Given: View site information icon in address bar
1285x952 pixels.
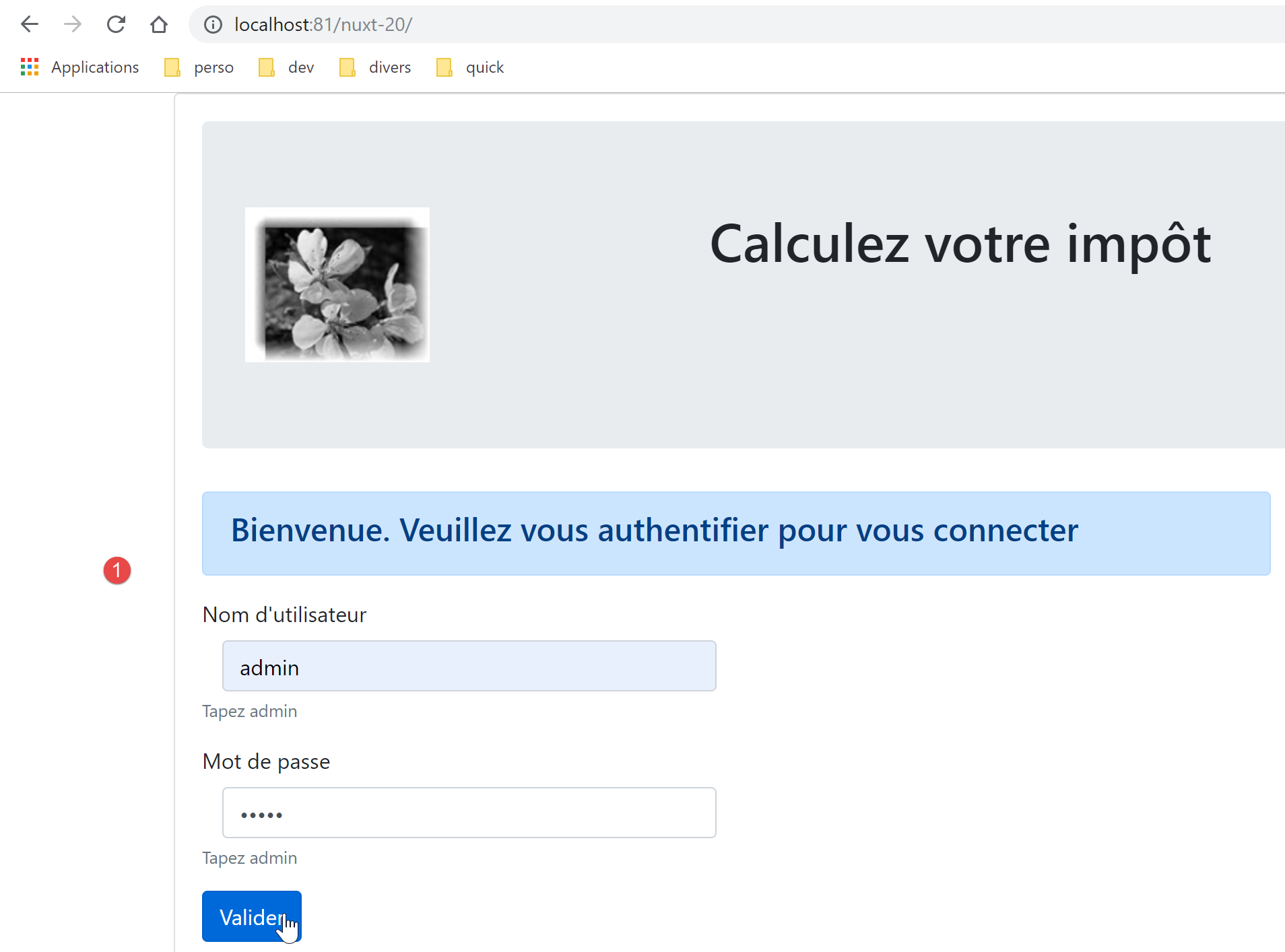Looking at the screenshot, I should point(213,25).
